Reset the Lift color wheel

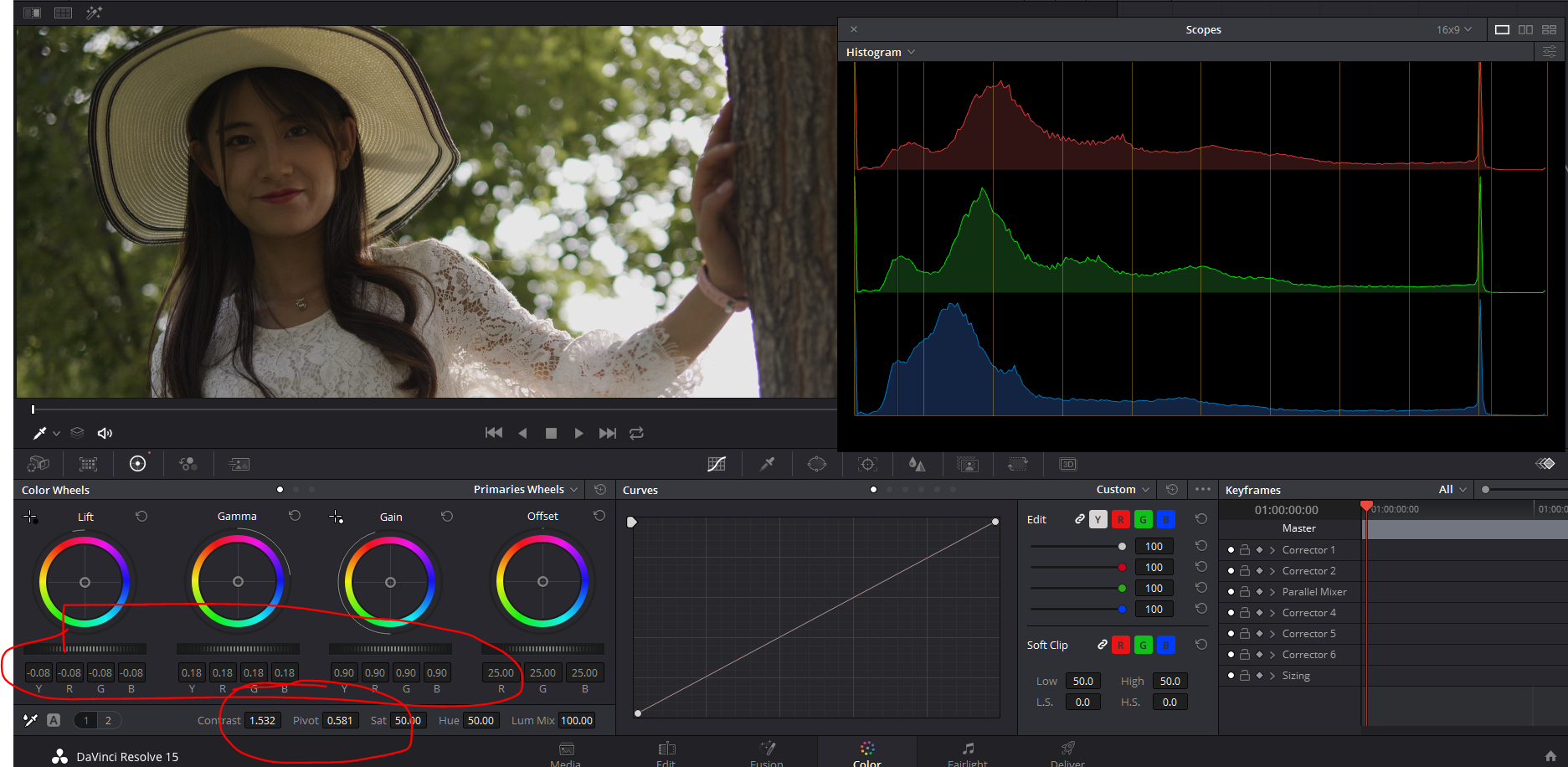[x=141, y=517]
